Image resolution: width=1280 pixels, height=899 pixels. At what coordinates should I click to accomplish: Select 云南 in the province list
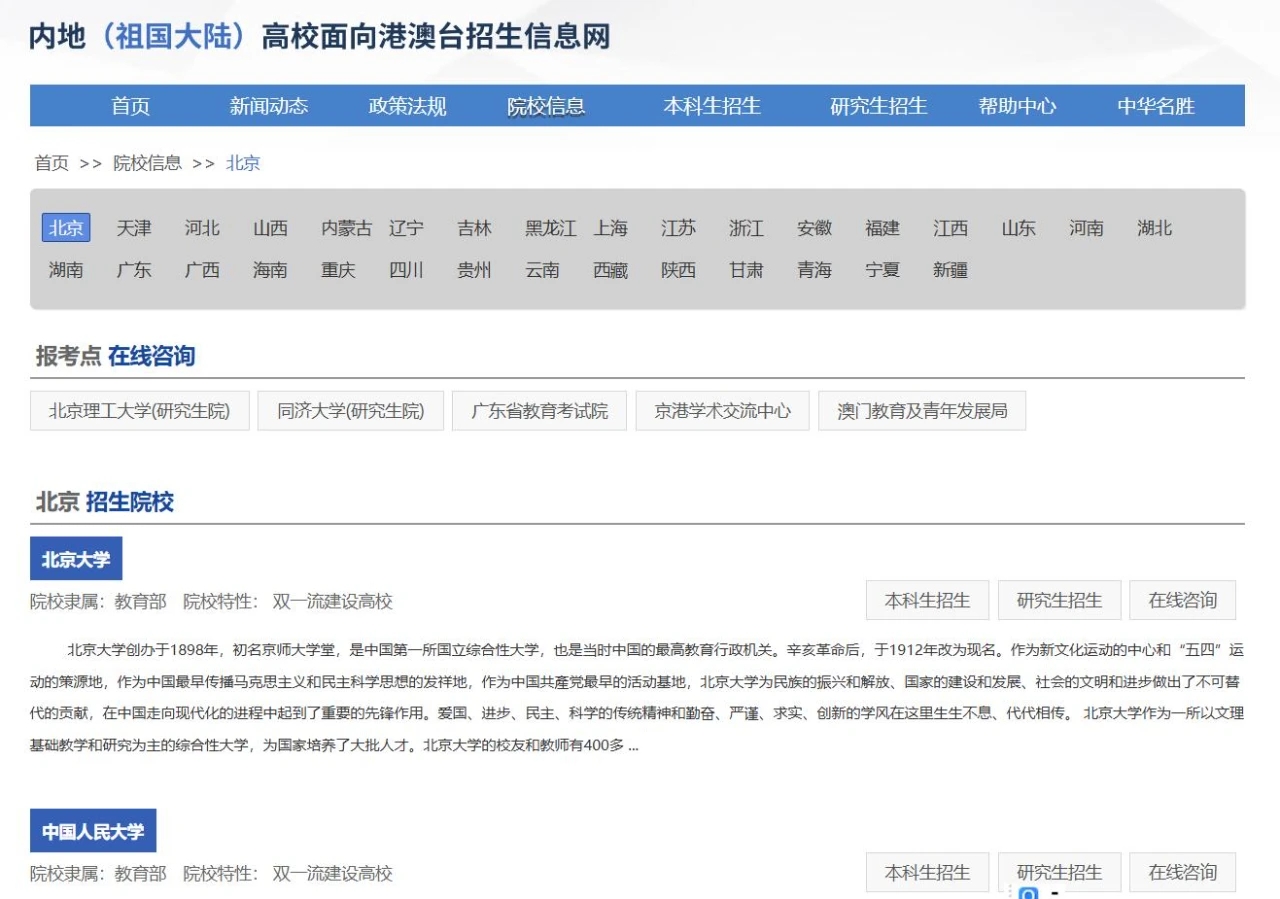pos(542,270)
